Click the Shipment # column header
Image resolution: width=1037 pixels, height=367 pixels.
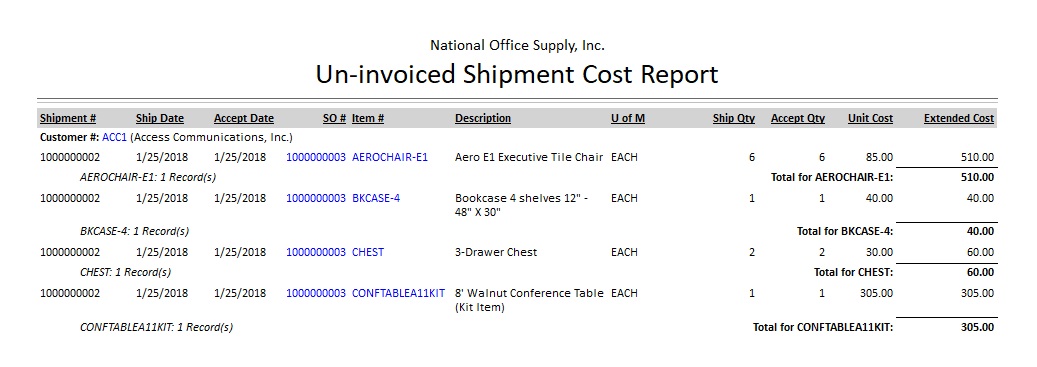point(68,118)
